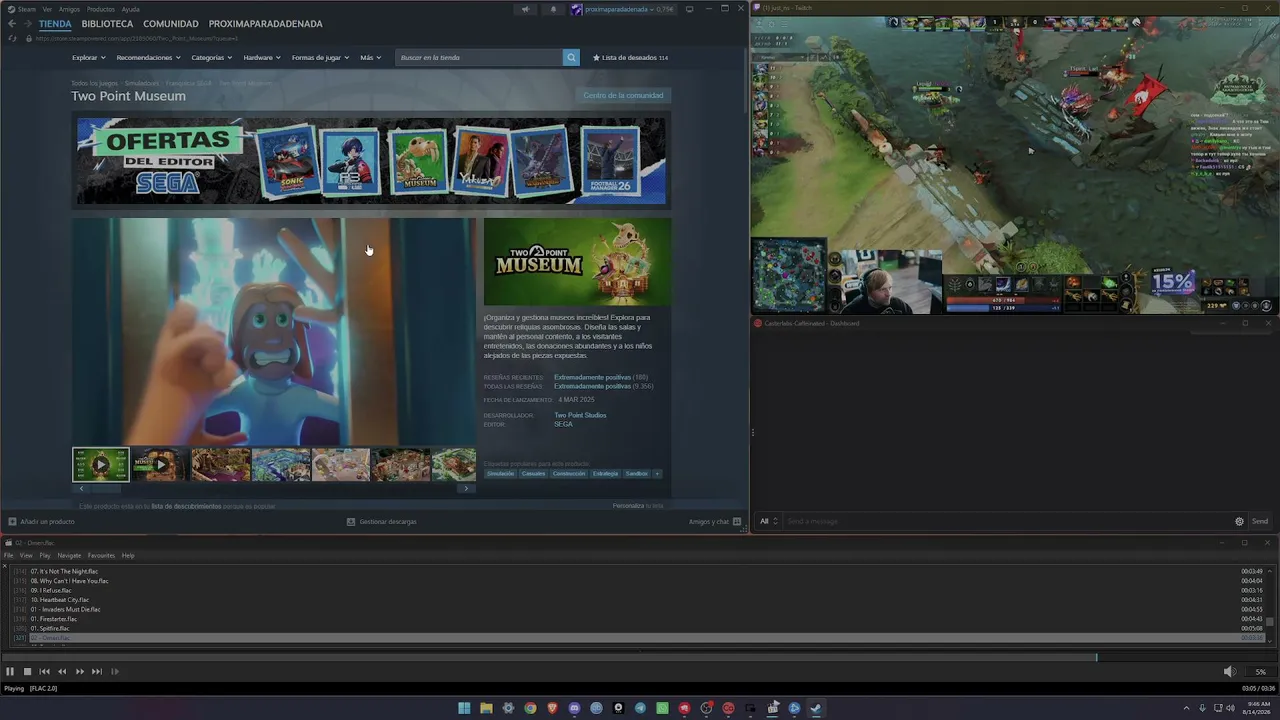
Task: Focus the Buscar en la tienda field
Action: pos(479,58)
